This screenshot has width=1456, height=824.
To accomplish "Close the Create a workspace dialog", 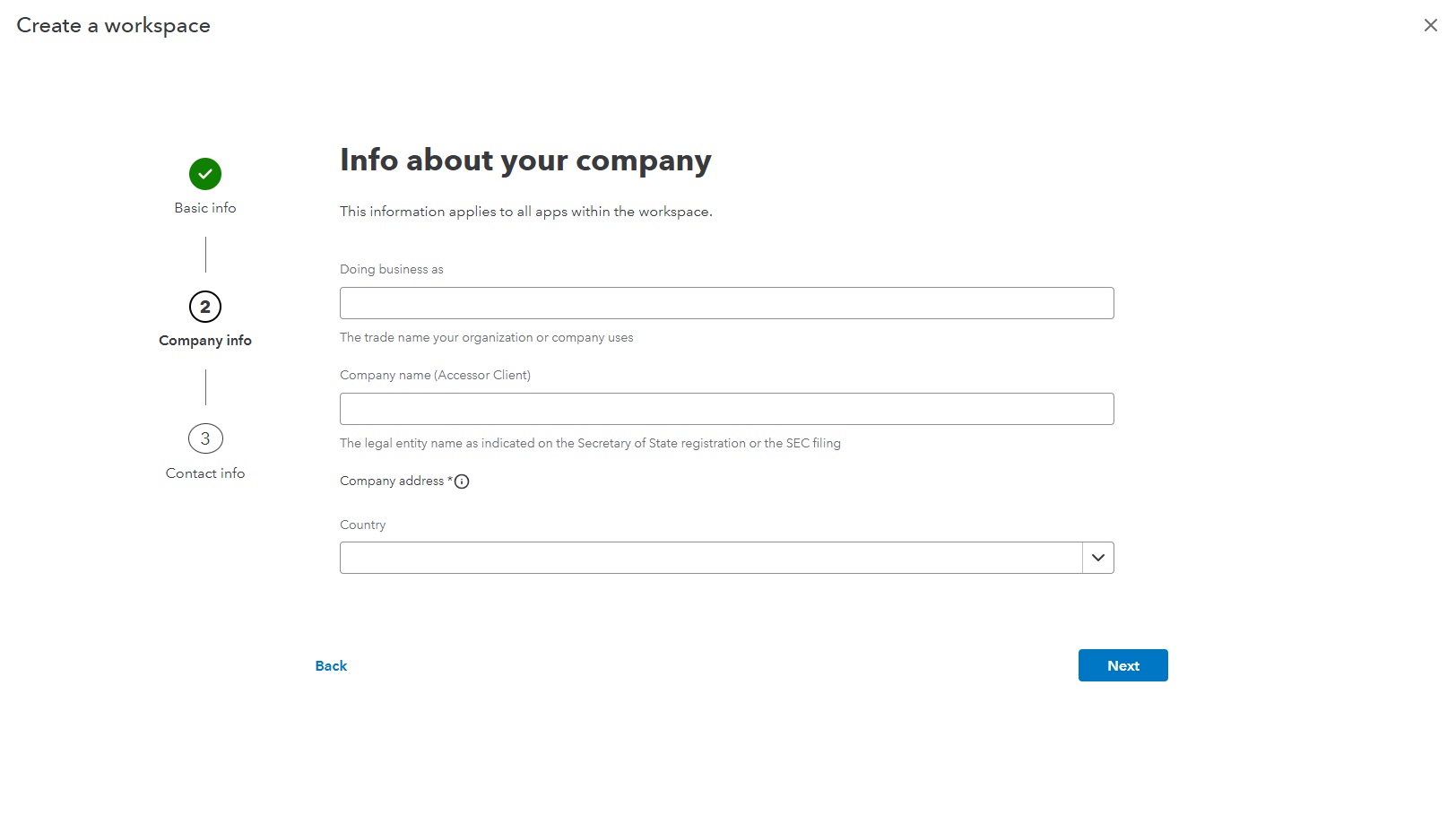I will [1430, 25].
